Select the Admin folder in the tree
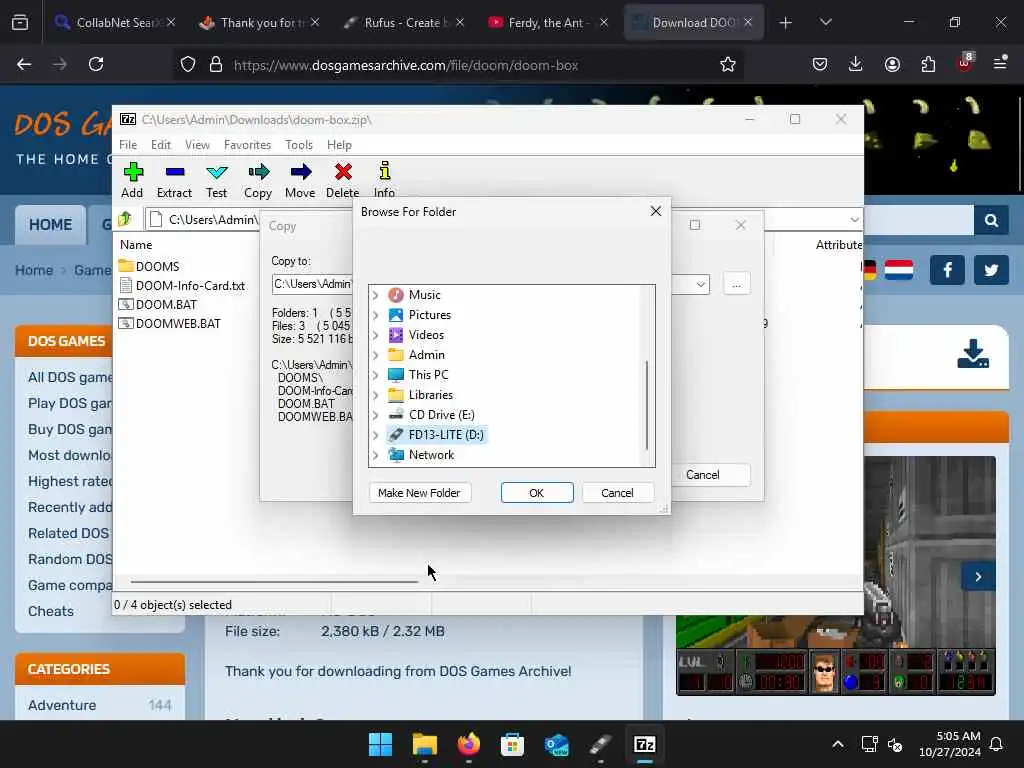This screenshot has width=1024, height=768. pos(426,355)
